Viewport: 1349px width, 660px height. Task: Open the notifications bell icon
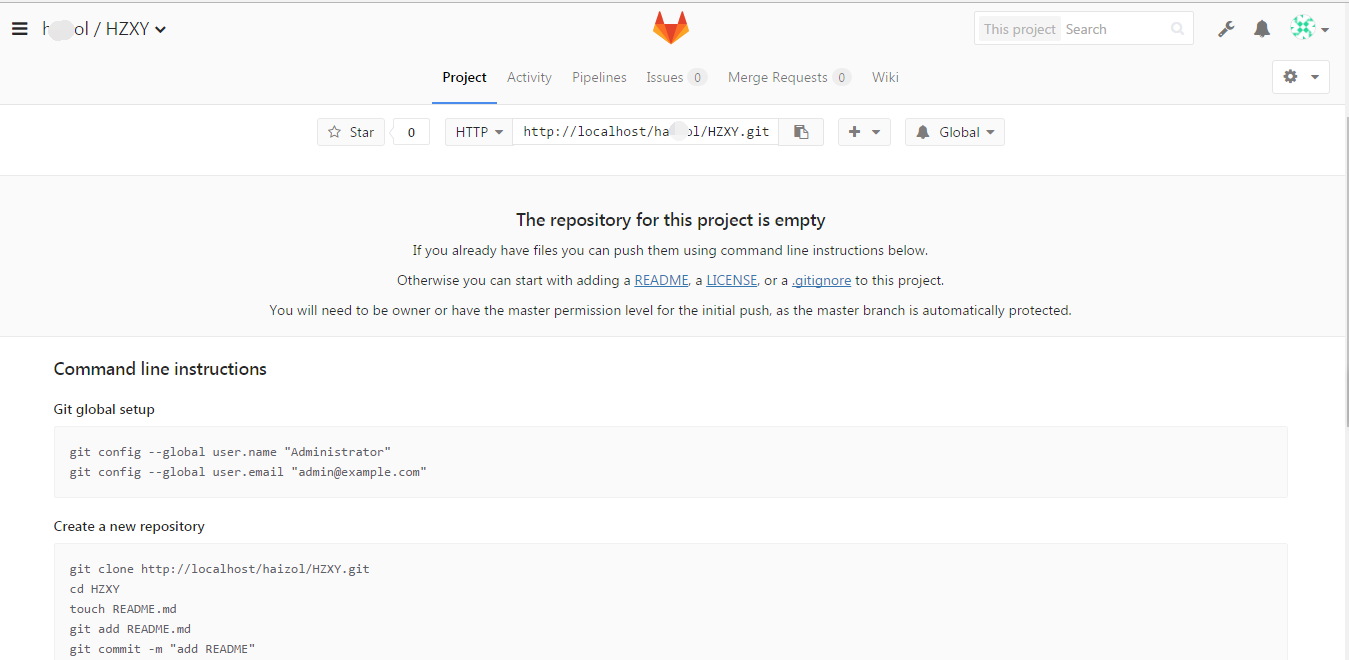[x=1262, y=29]
